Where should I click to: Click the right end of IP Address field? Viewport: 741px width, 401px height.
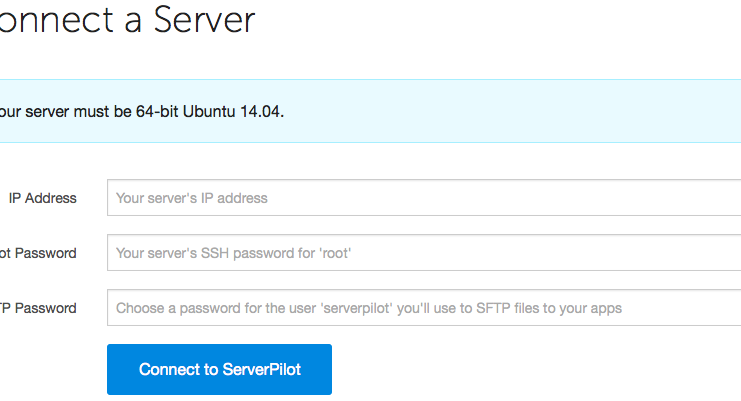720,198
